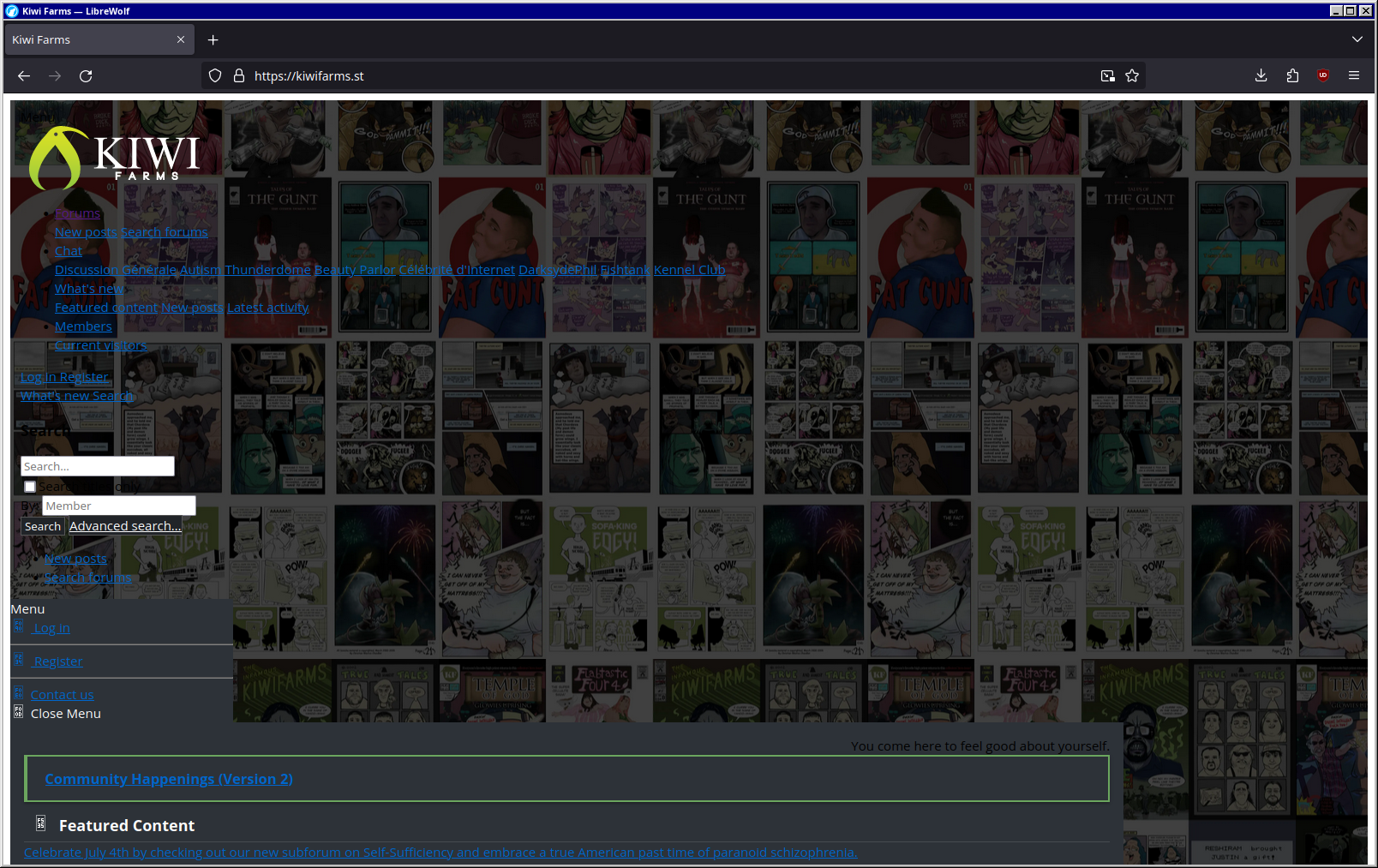Open the LibreWolf hamburger application menu
Screen dimensions: 1378x868
[x=1354, y=76]
